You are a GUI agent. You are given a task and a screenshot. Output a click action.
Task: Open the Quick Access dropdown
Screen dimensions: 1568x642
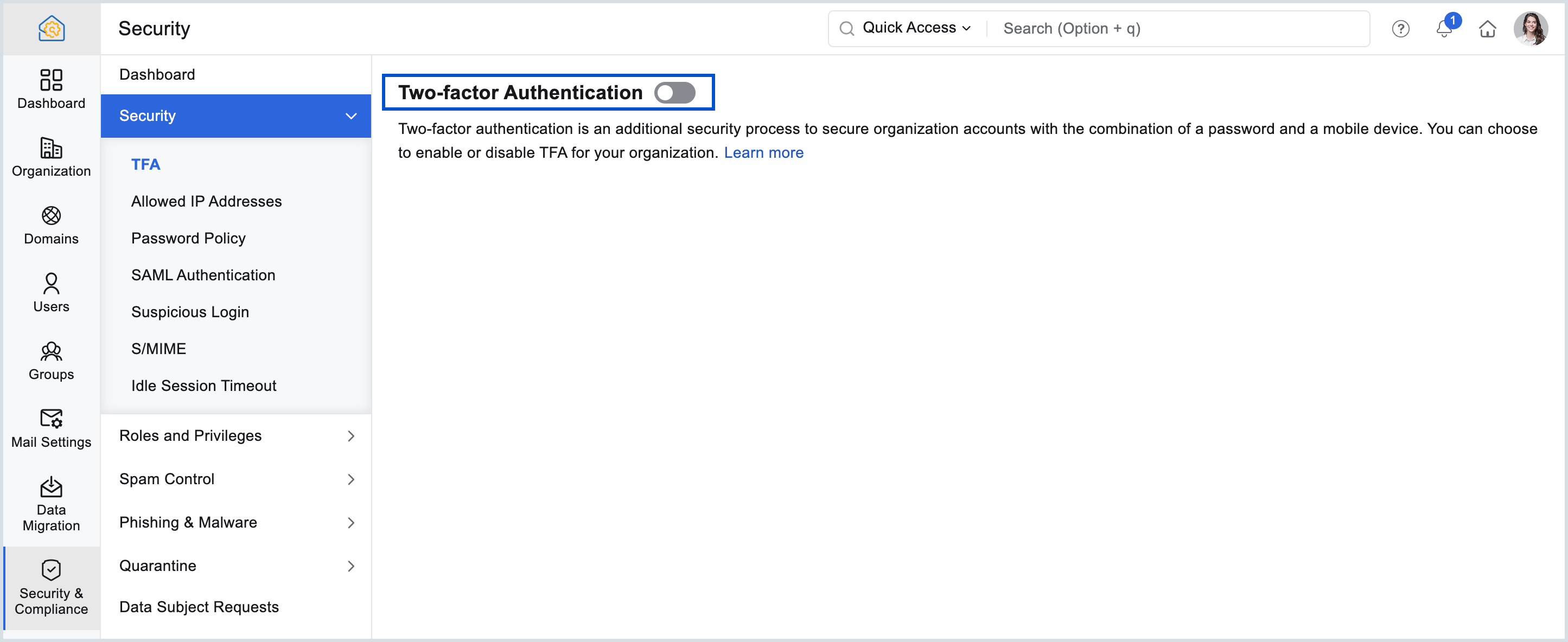coord(915,28)
